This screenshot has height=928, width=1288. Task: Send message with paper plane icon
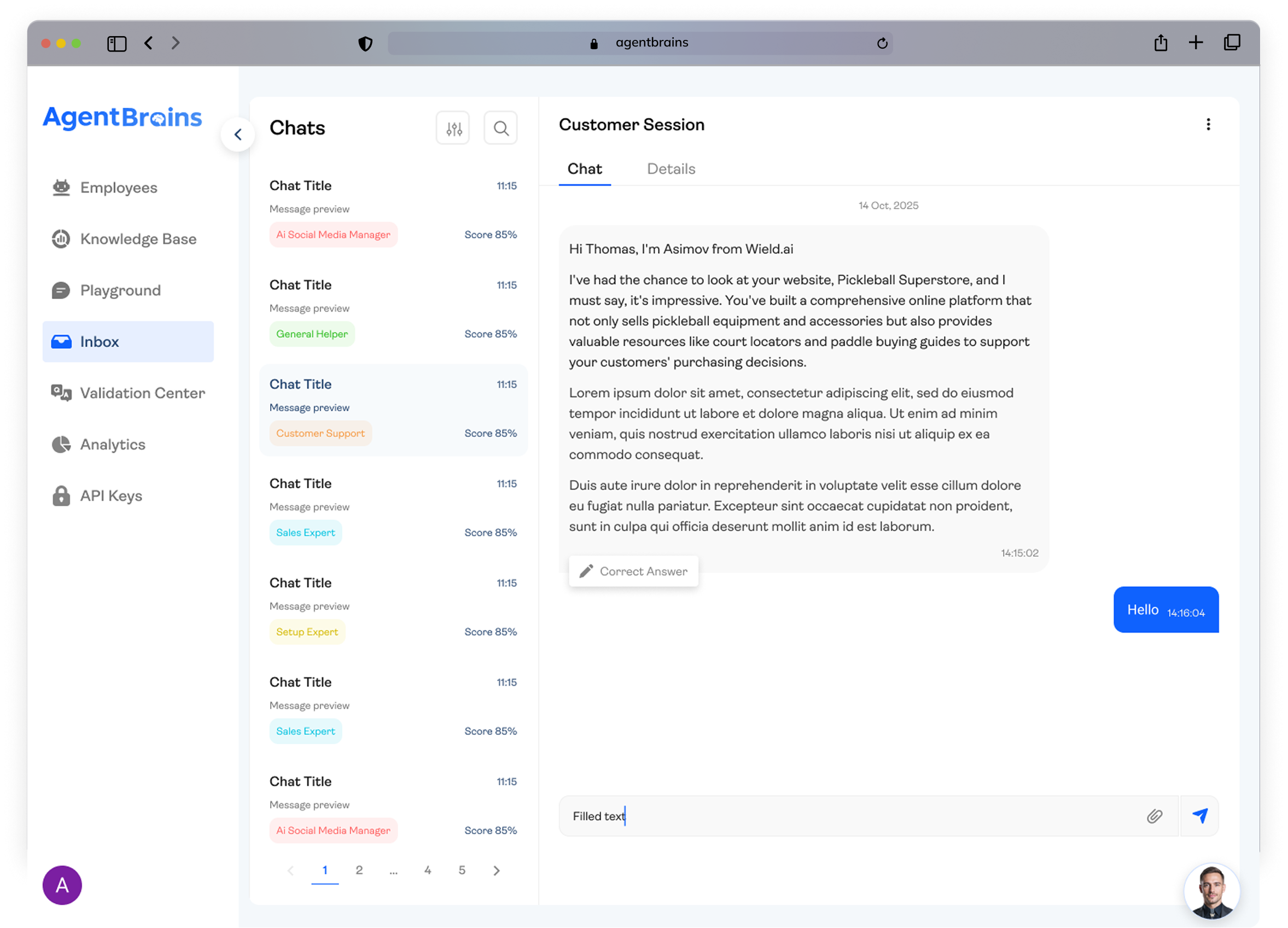point(1199,816)
